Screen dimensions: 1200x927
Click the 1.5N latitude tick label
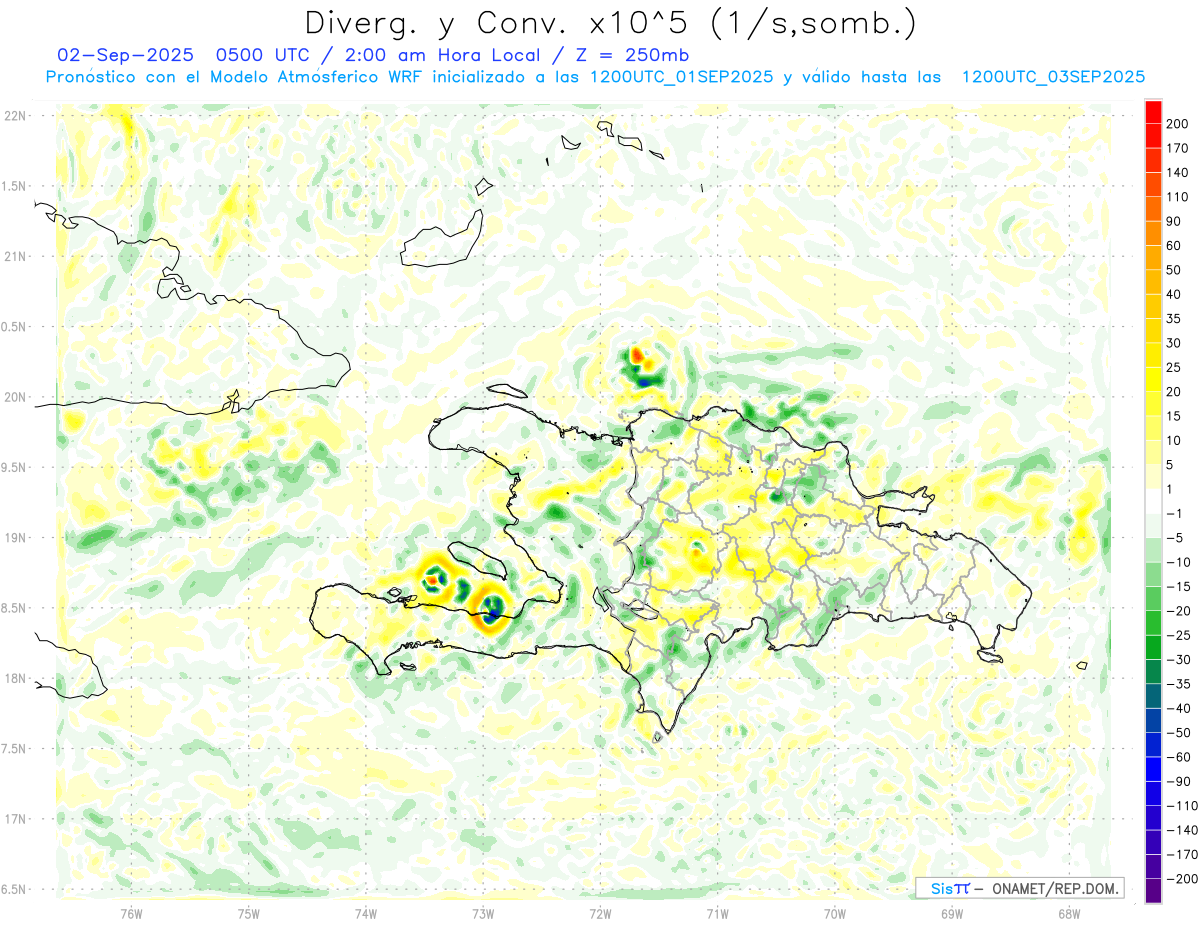point(14,186)
